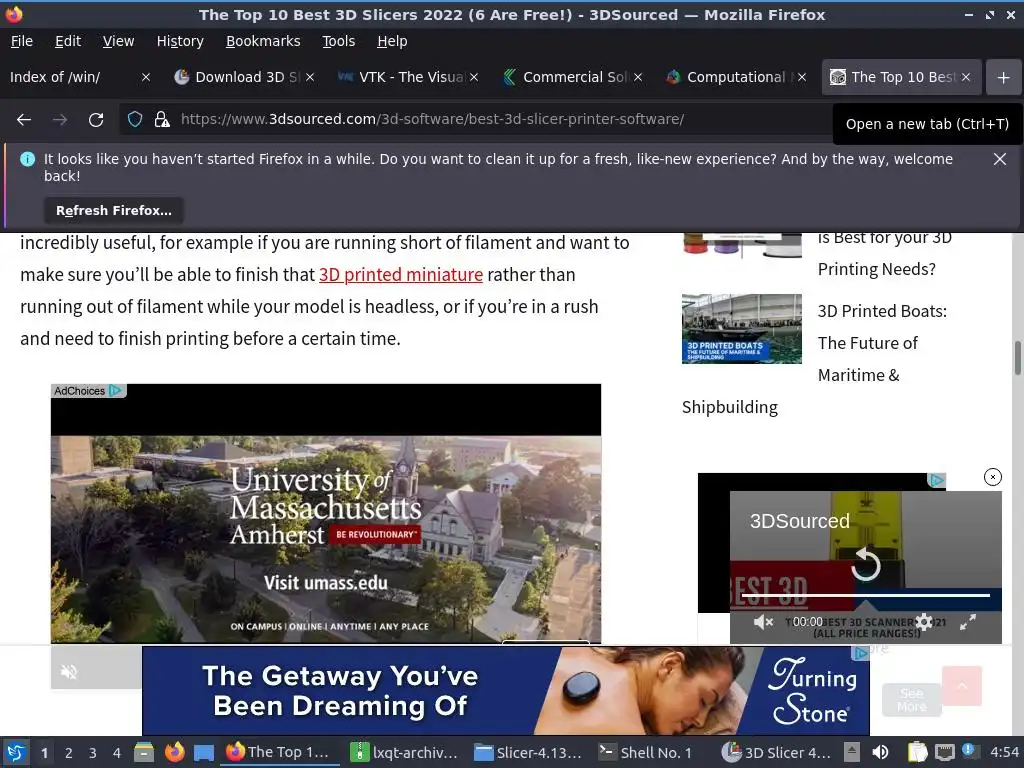The height and width of the screenshot is (768, 1024).
Task: Seek on the 3DSourced video progress bar
Action: [865, 596]
